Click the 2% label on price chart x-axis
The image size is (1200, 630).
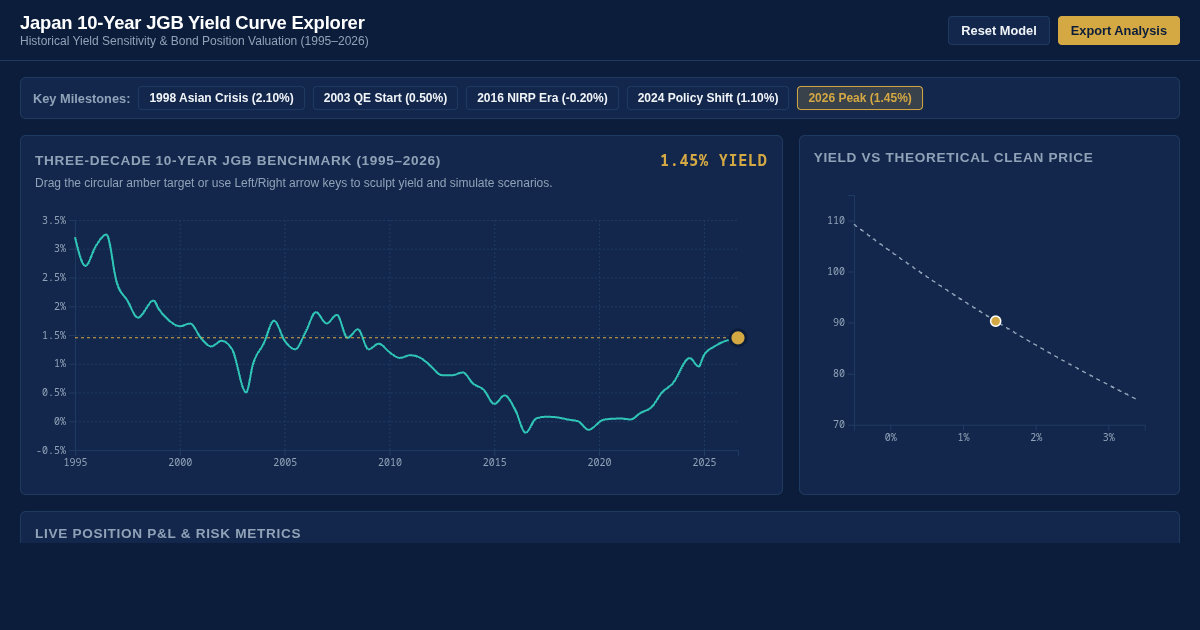(x=1036, y=437)
